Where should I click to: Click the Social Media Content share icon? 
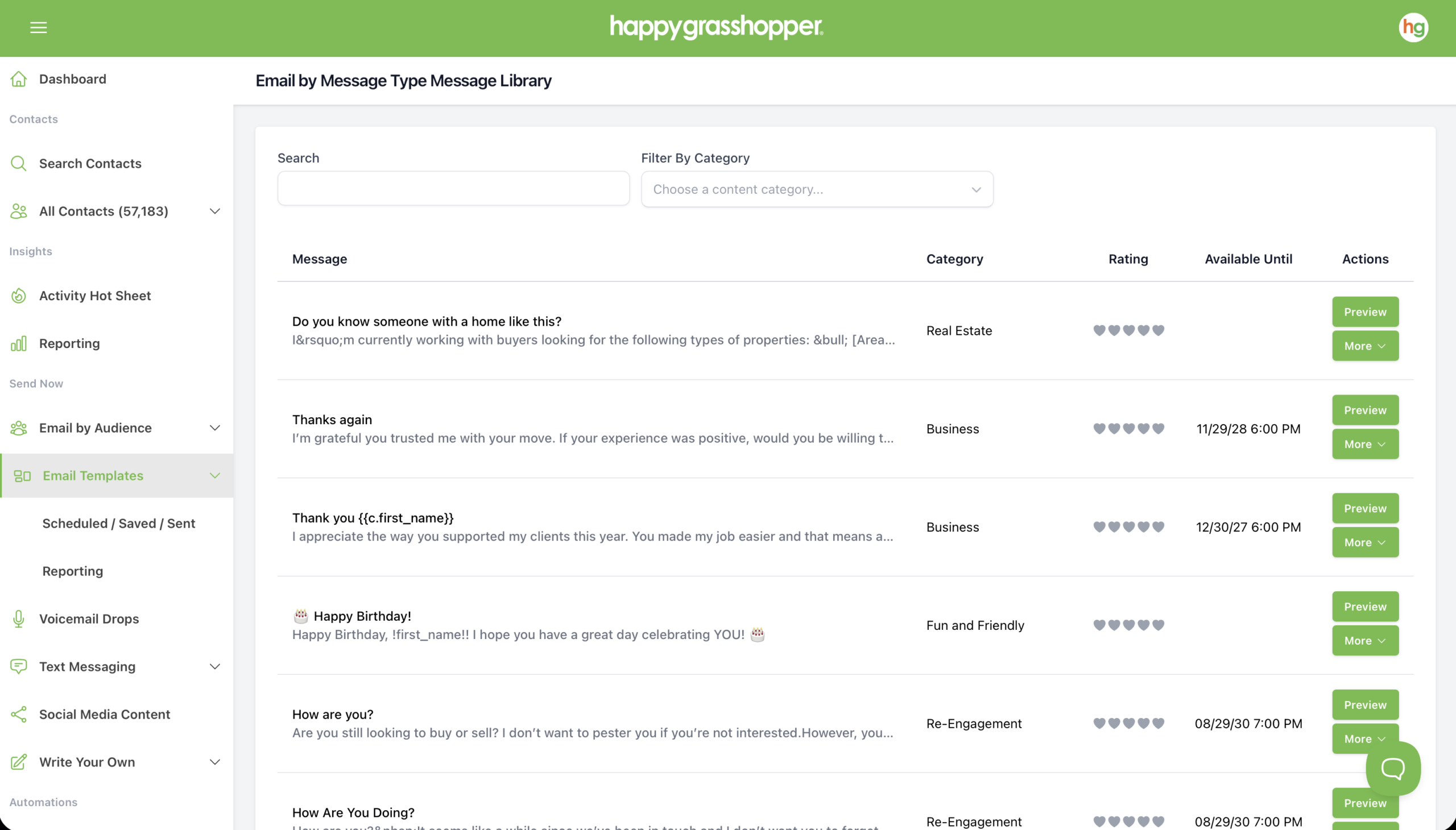[19, 715]
